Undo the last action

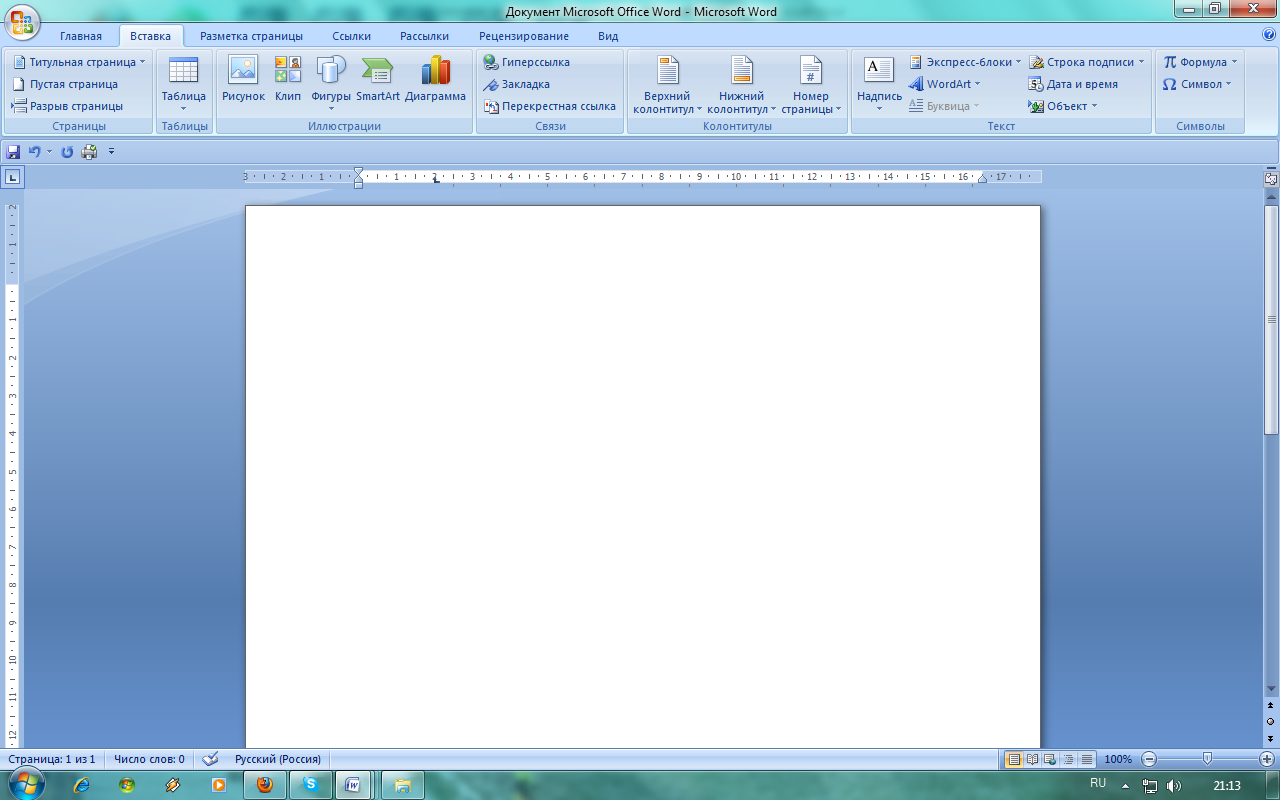tap(35, 152)
